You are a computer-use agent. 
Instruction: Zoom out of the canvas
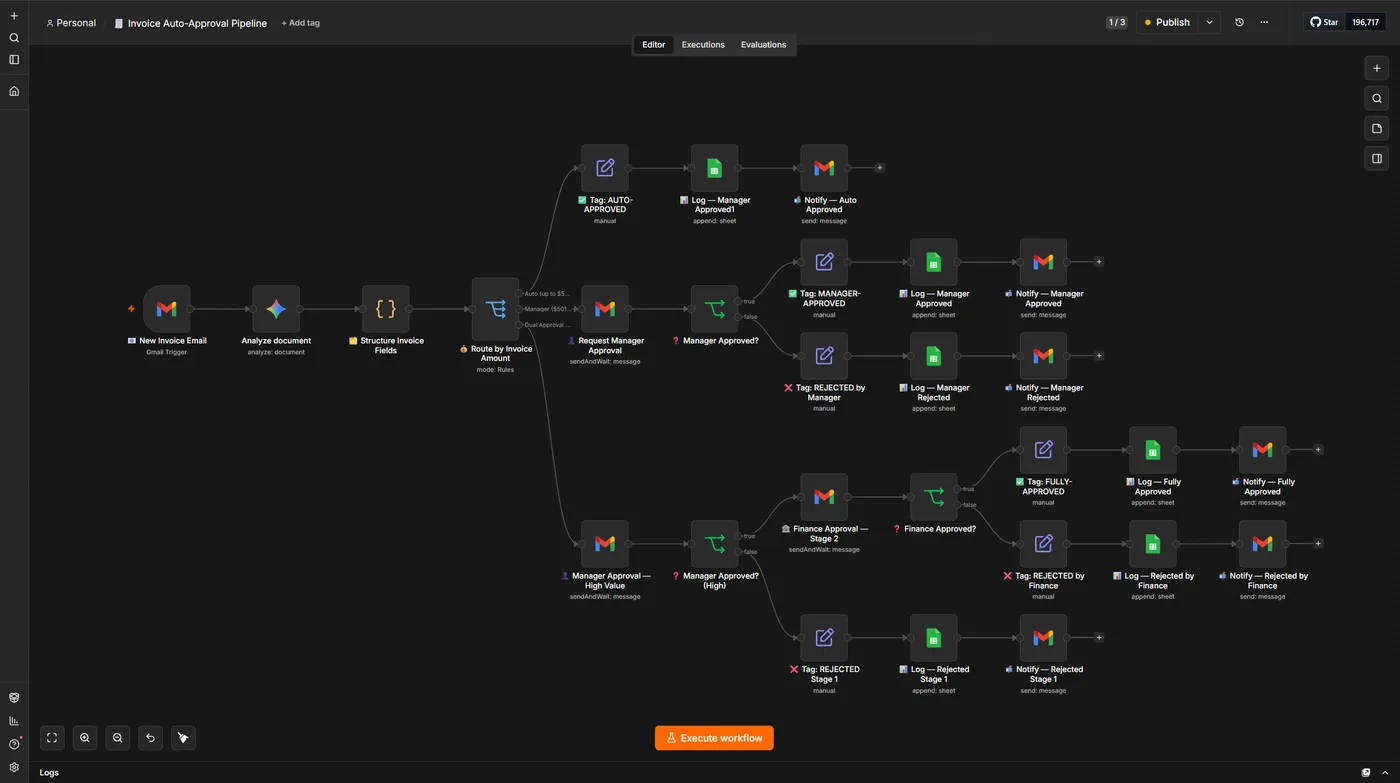click(118, 738)
